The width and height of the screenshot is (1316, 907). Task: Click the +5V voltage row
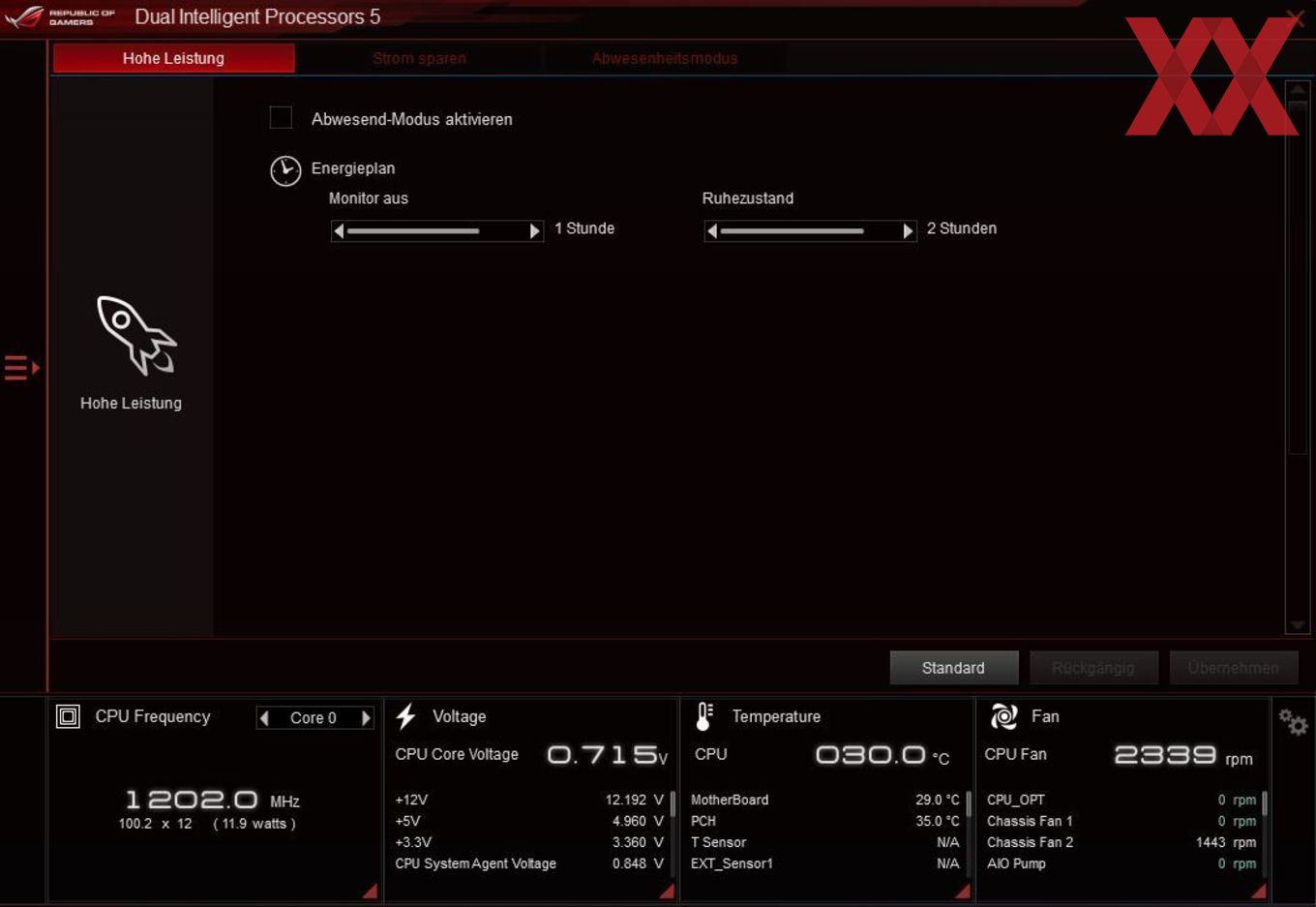tap(529, 821)
